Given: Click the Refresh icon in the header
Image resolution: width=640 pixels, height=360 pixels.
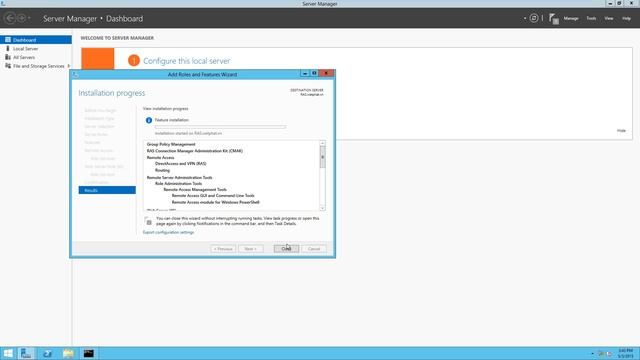Looking at the screenshot, I should click(534, 18).
